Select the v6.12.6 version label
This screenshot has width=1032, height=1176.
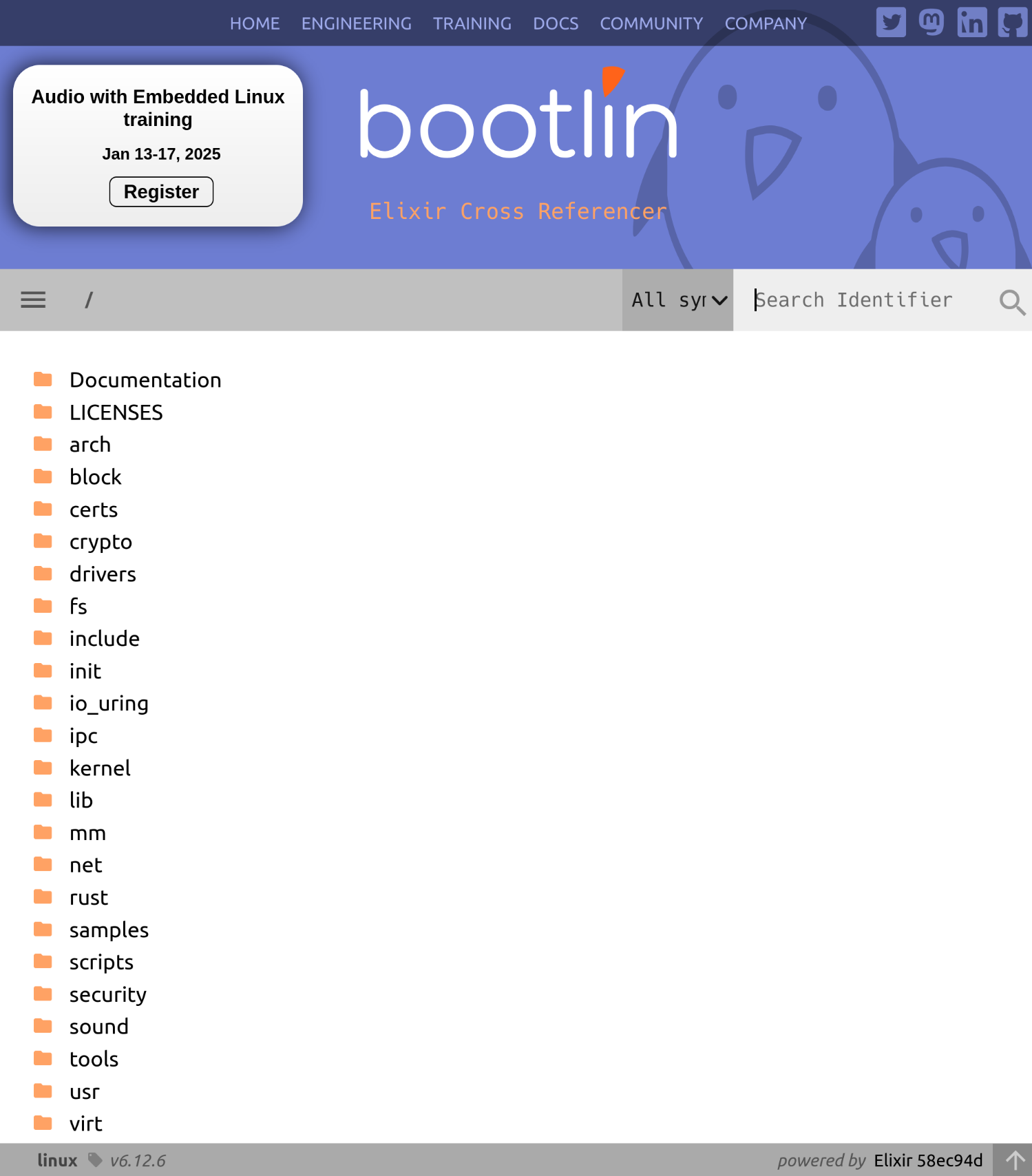138,1161
